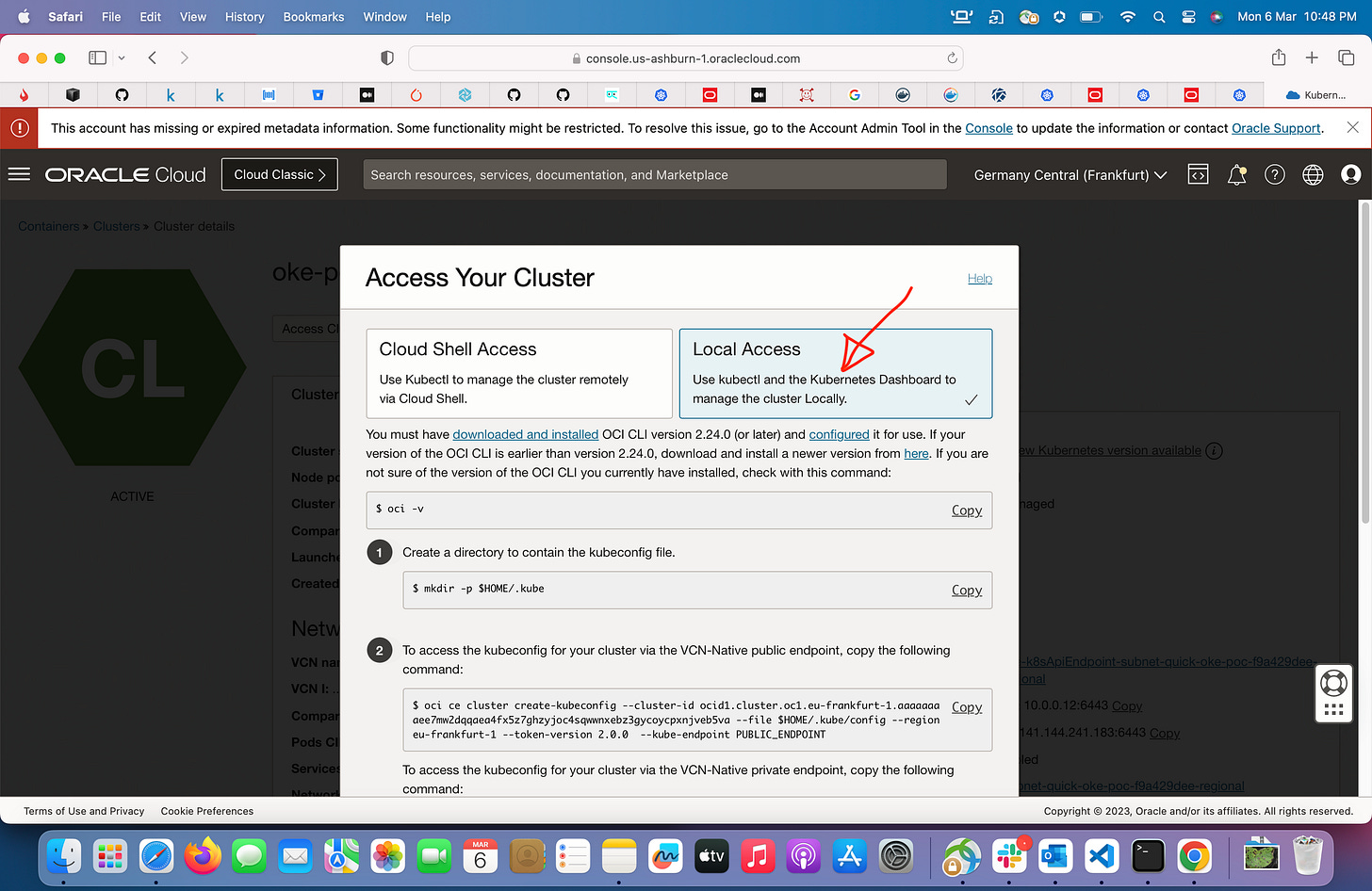Open the Cloud Shell developer tools icon
This screenshot has height=891, width=1372.
[1198, 174]
